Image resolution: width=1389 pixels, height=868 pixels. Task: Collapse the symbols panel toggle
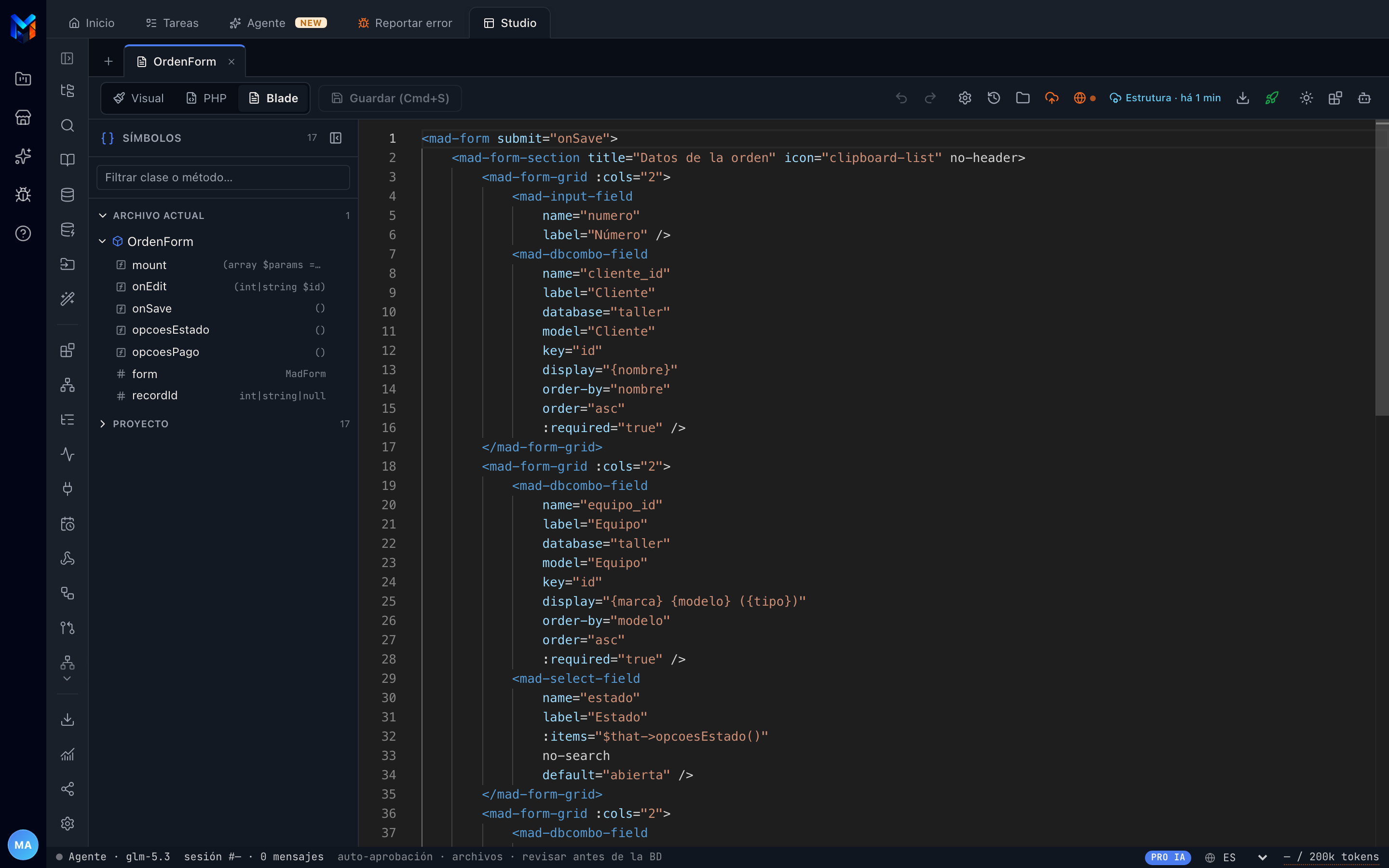coord(336,138)
